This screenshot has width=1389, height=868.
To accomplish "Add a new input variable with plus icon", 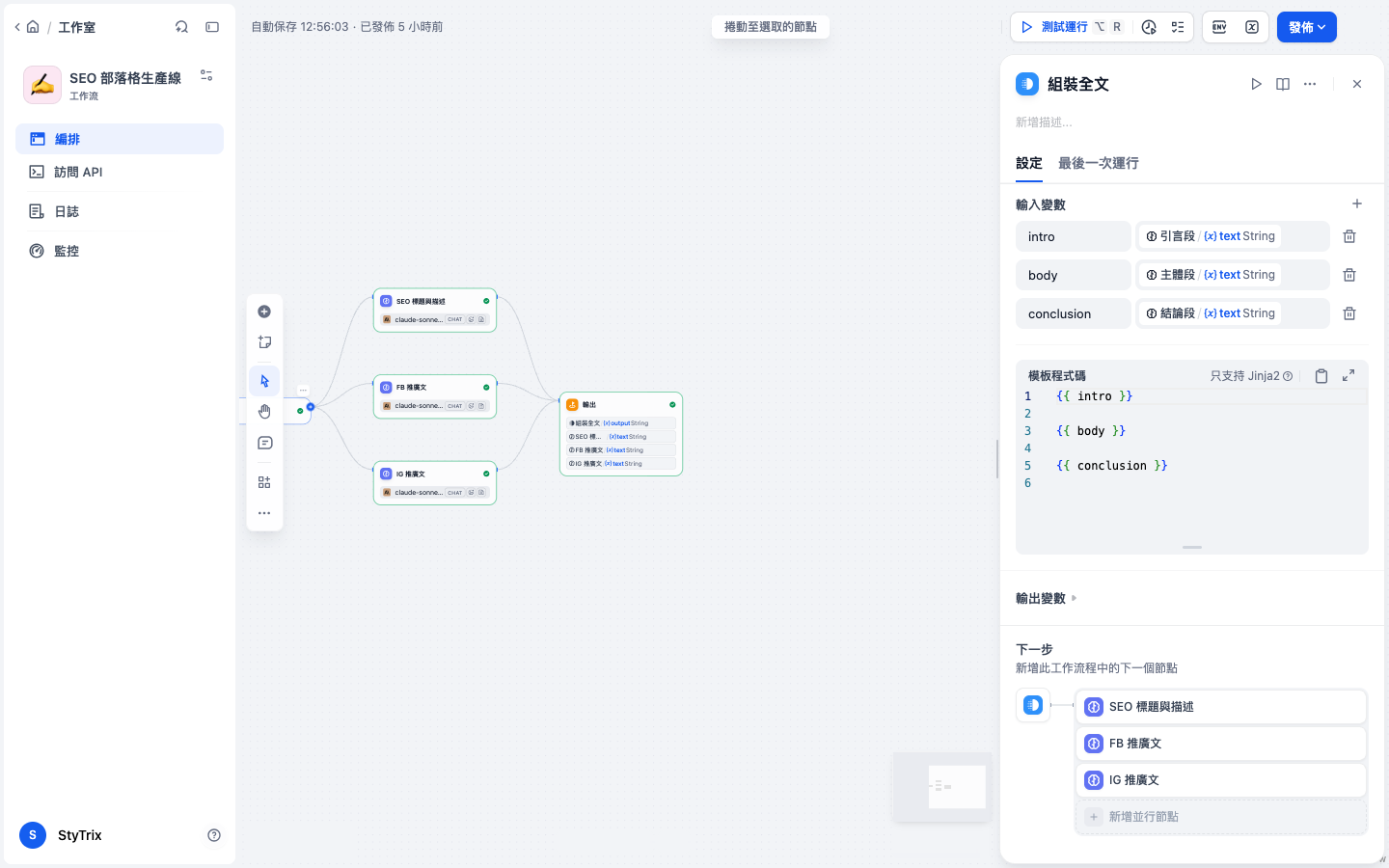I will [x=1357, y=203].
